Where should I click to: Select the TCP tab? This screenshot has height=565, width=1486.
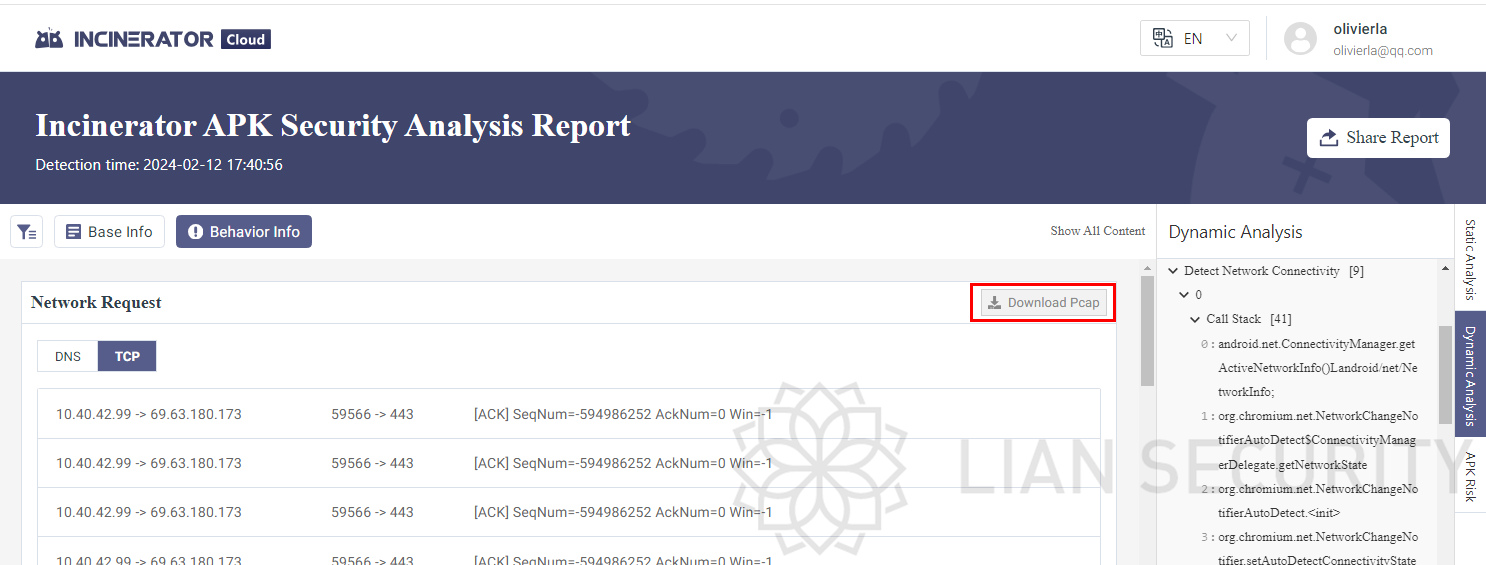click(127, 356)
